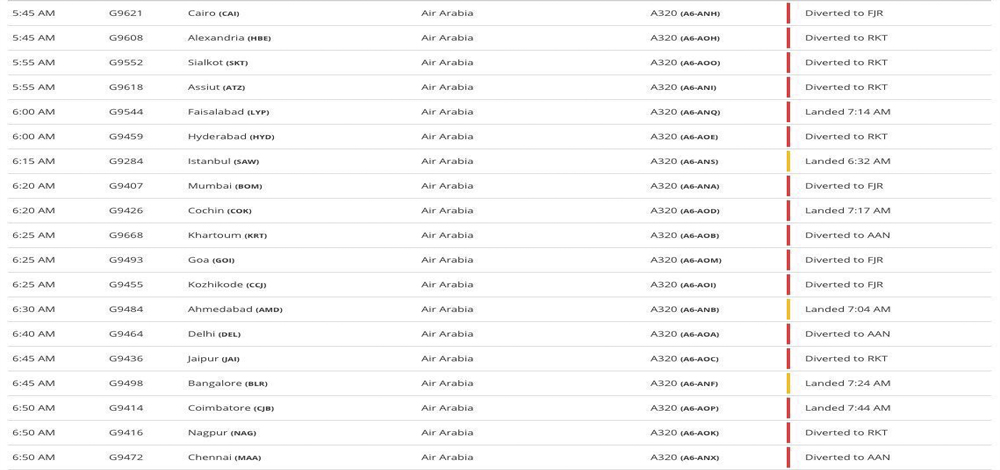Image resolution: width=1000 pixels, height=470 pixels.
Task: Open flight G9459 to Hyderabad
Action: click(126, 137)
